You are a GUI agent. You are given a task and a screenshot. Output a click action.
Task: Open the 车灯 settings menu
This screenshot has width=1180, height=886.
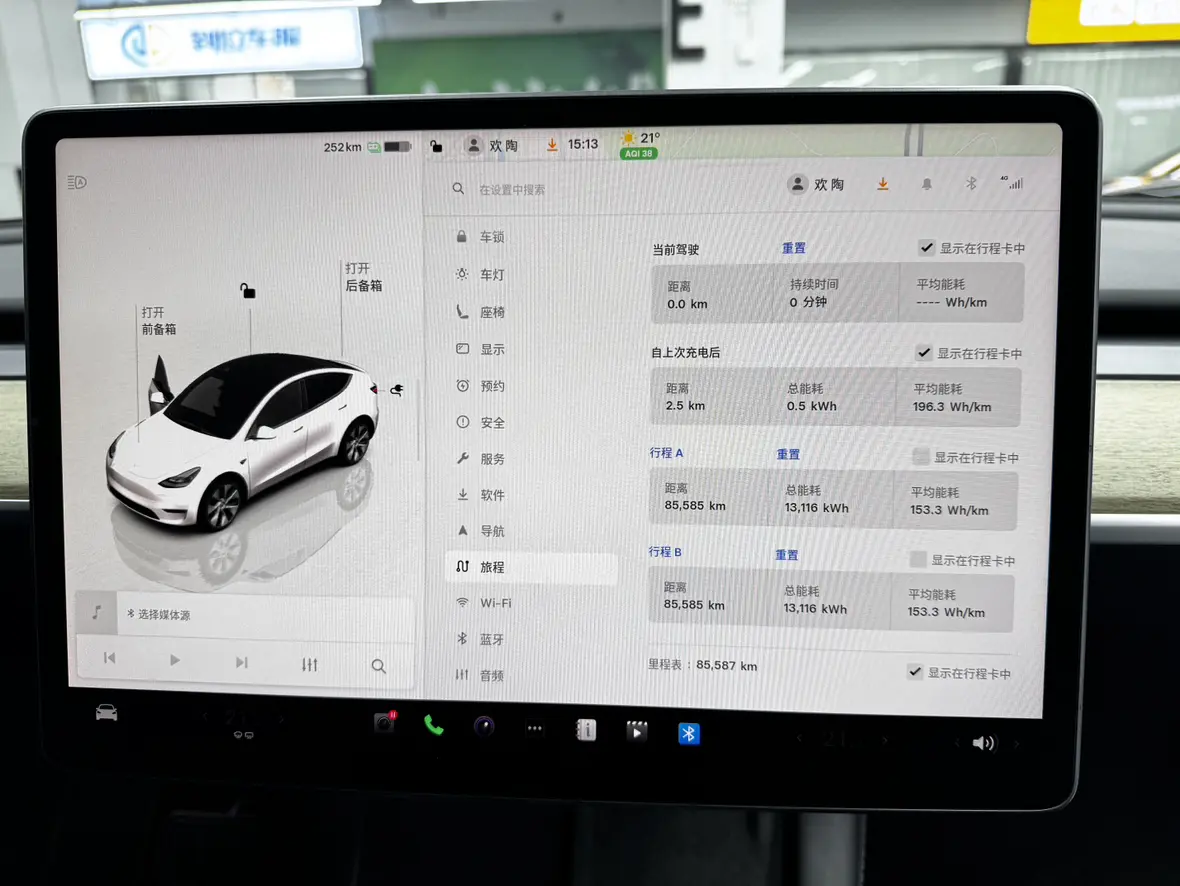click(x=492, y=275)
